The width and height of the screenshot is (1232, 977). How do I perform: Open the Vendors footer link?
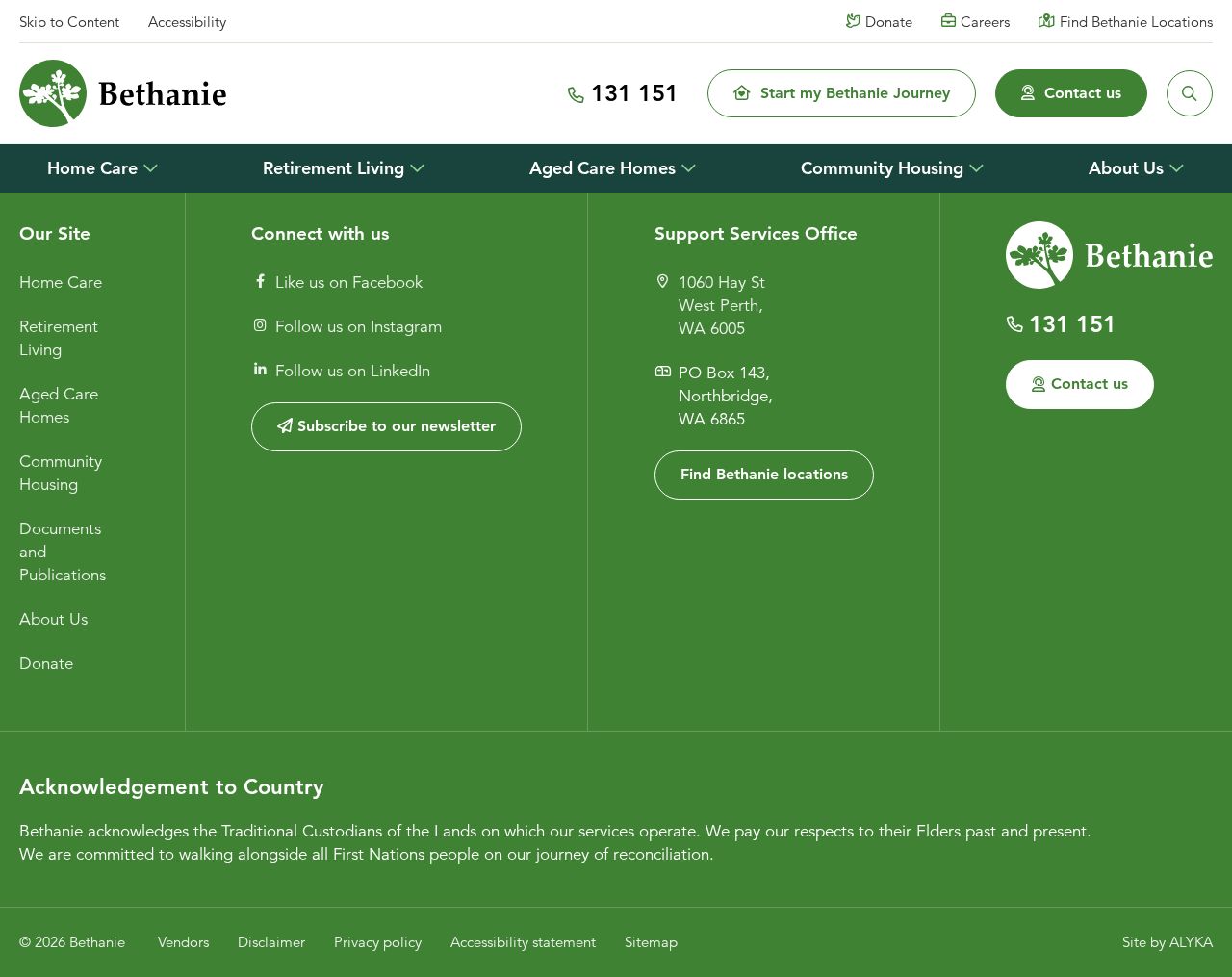click(183, 942)
